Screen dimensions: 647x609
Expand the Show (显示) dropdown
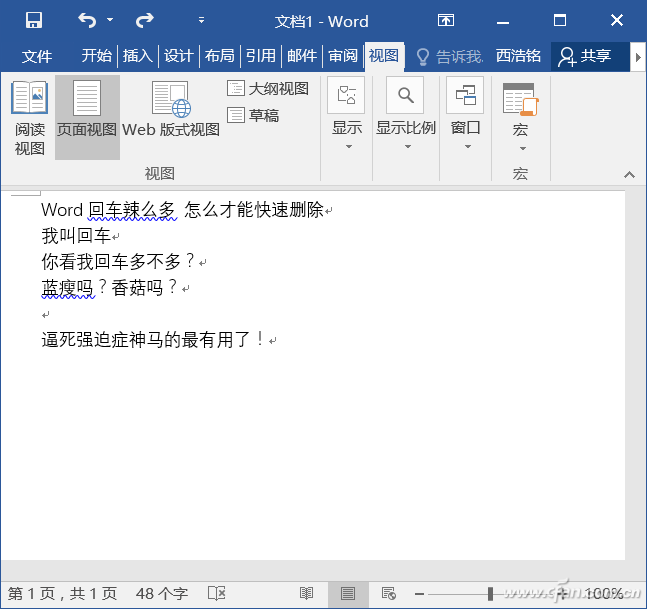point(347,118)
